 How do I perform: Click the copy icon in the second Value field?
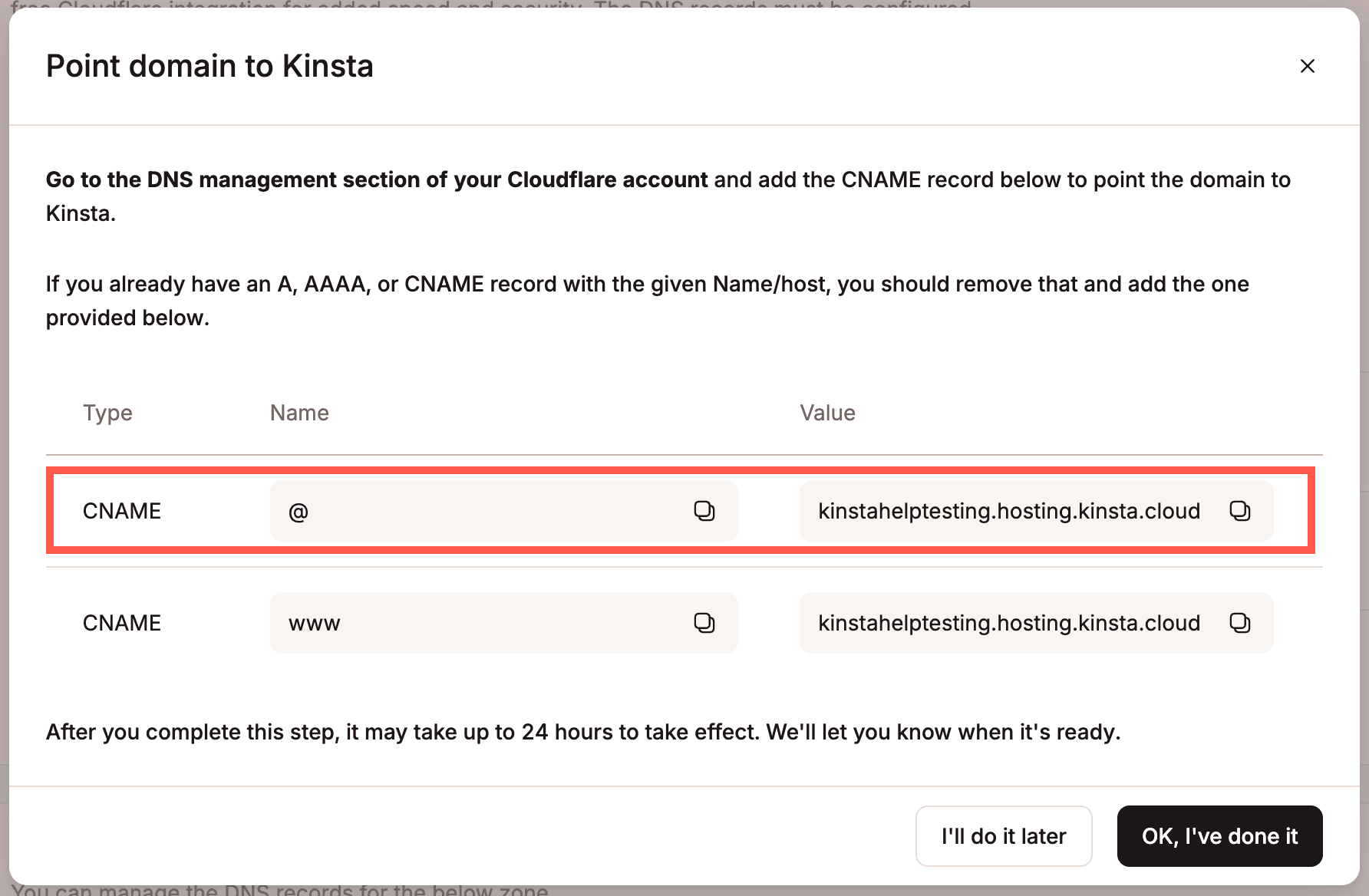1239,622
